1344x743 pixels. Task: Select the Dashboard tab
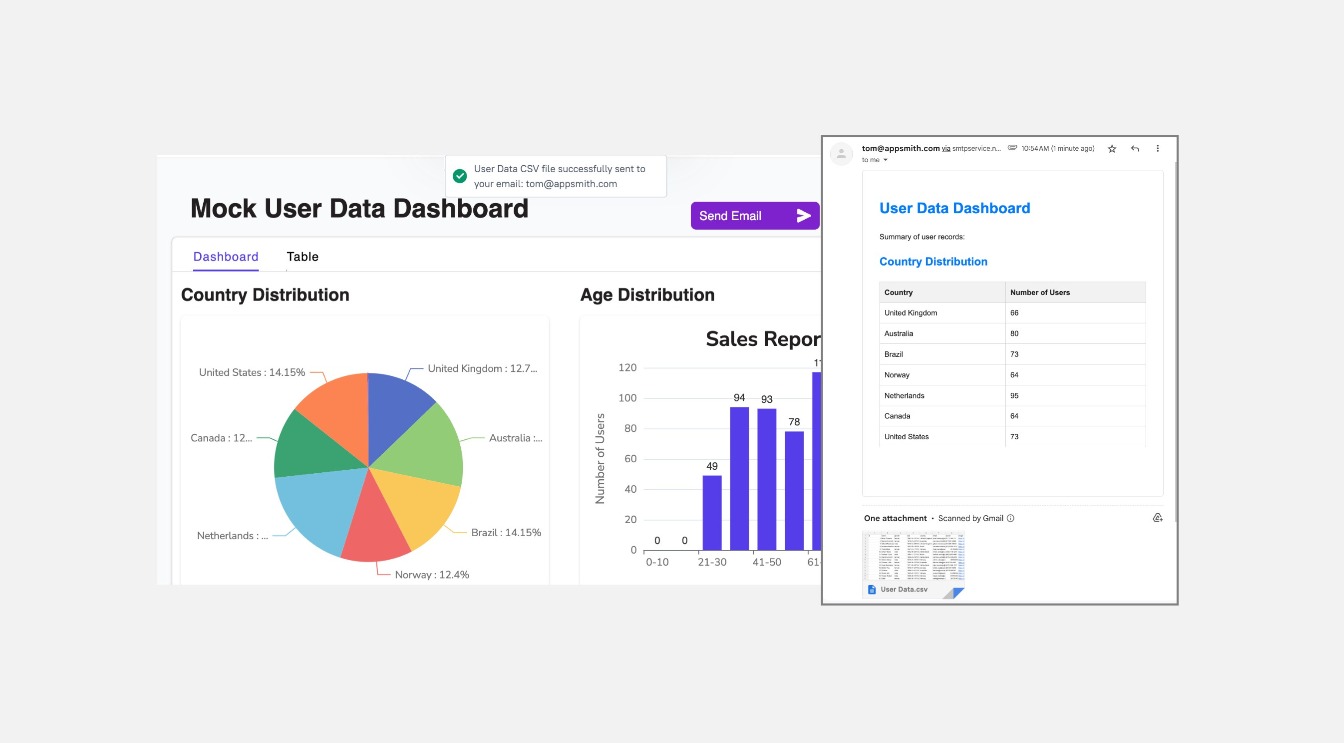[x=226, y=257]
